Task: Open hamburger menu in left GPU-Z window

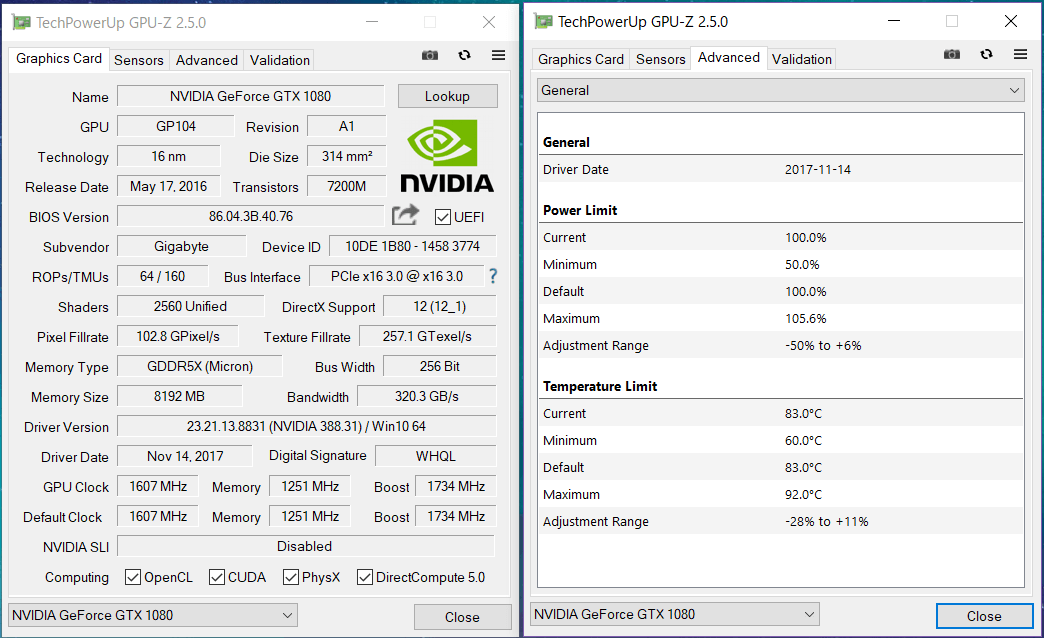Action: click(498, 55)
